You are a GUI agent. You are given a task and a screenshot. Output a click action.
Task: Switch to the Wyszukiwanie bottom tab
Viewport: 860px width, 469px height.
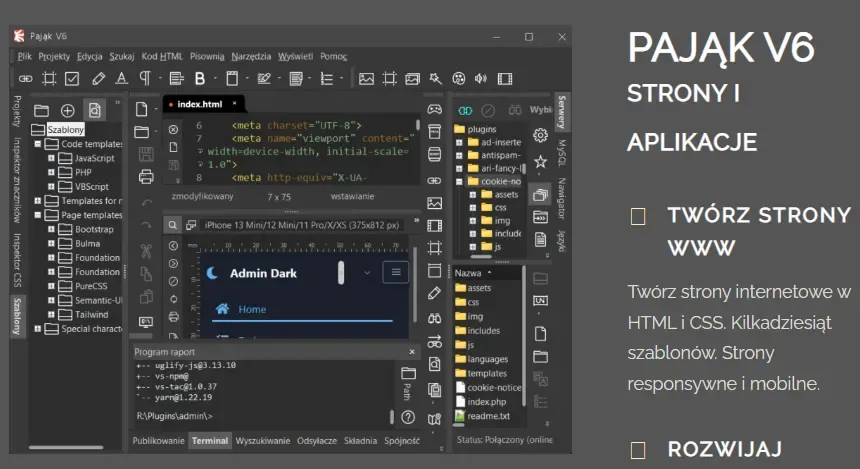265,440
